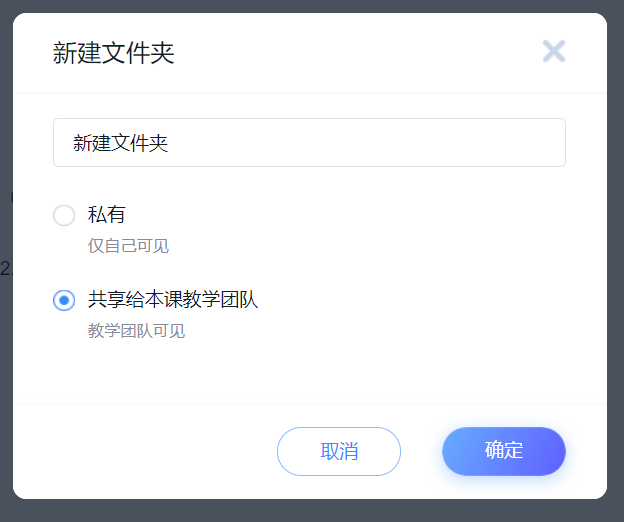Viewport: 624px width, 522px height.
Task: Click the 私有 option label text
Action: [107, 214]
